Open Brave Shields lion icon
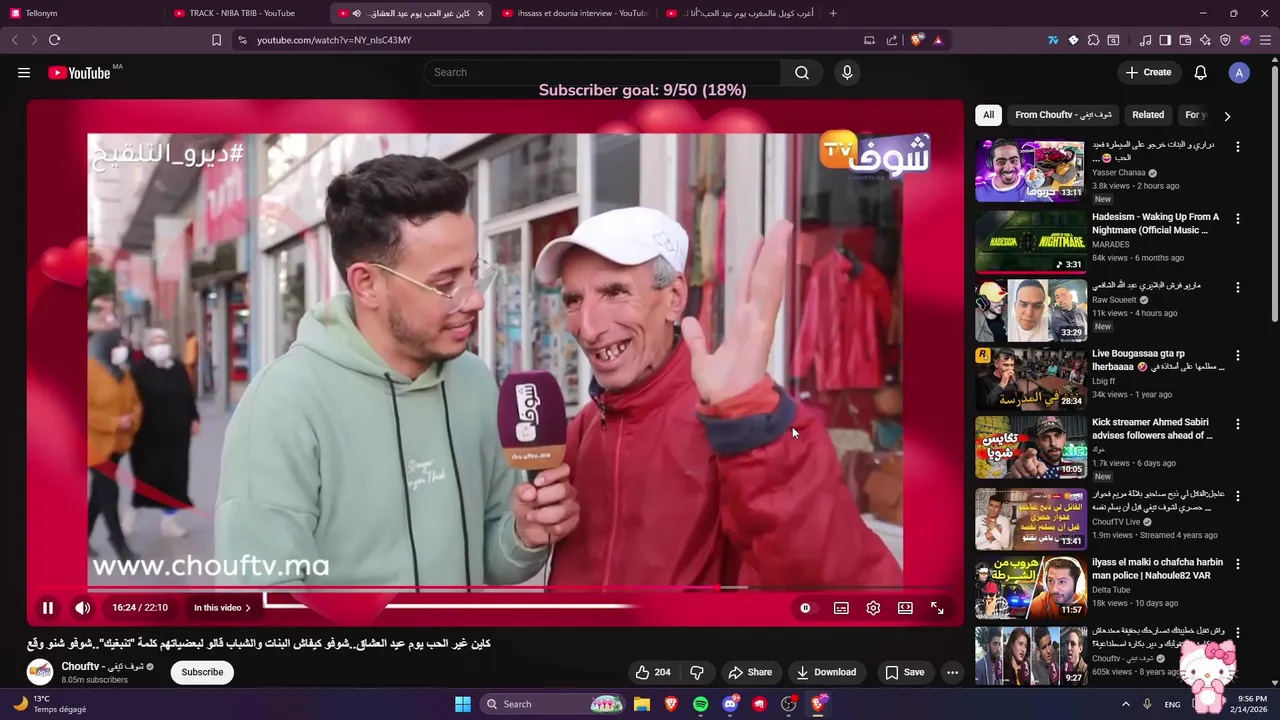Viewport: 1280px width, 720px height. pos(916,40)
